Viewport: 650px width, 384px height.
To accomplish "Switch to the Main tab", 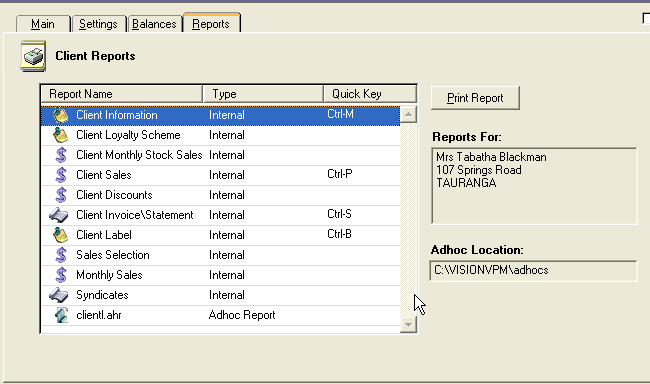I will (x=43, y=24).
